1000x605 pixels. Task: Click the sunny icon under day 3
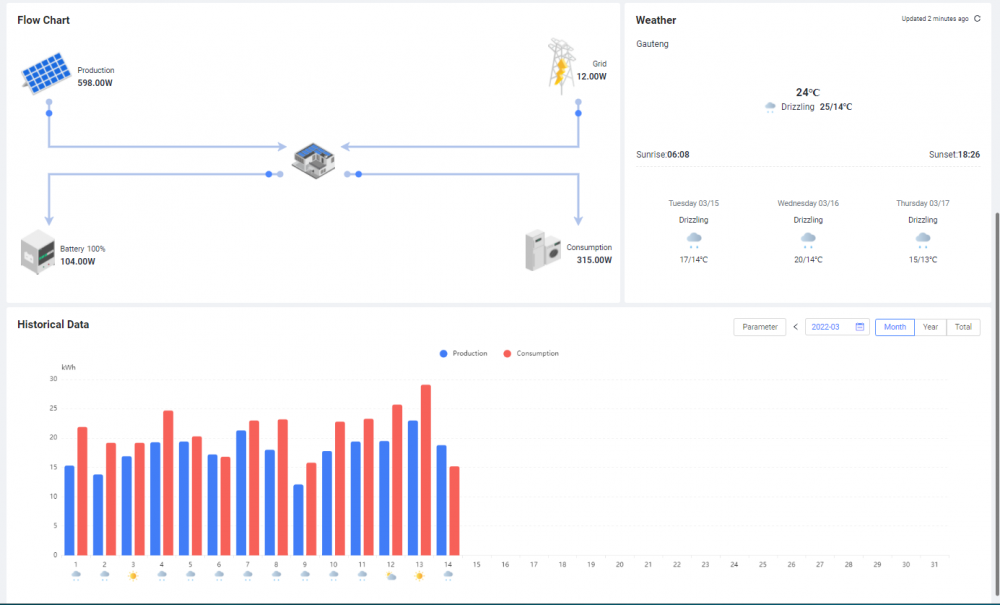click(x=133, y=576)
